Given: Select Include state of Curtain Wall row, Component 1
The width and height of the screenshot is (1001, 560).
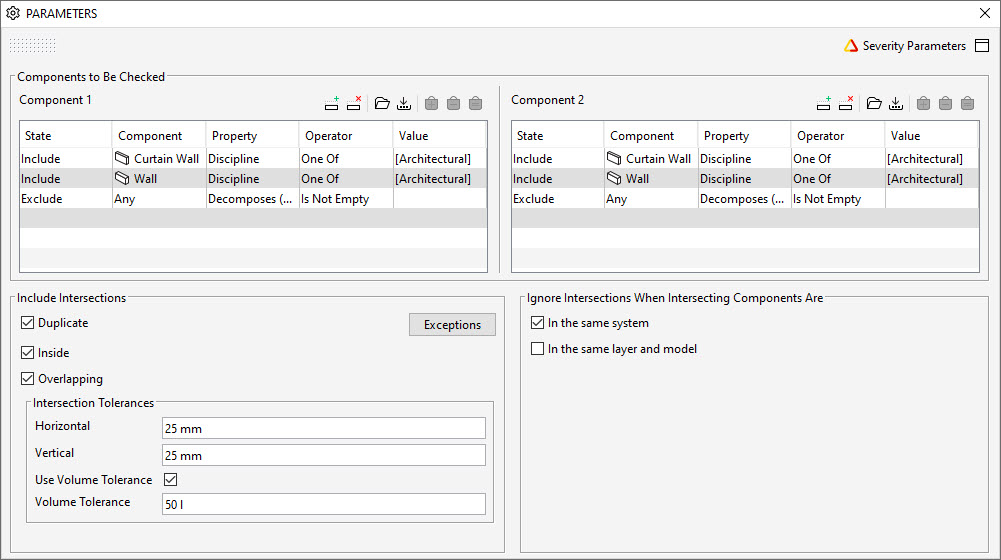Looking at the screenshot, I should pyautogui.click(x=66, y=158).
